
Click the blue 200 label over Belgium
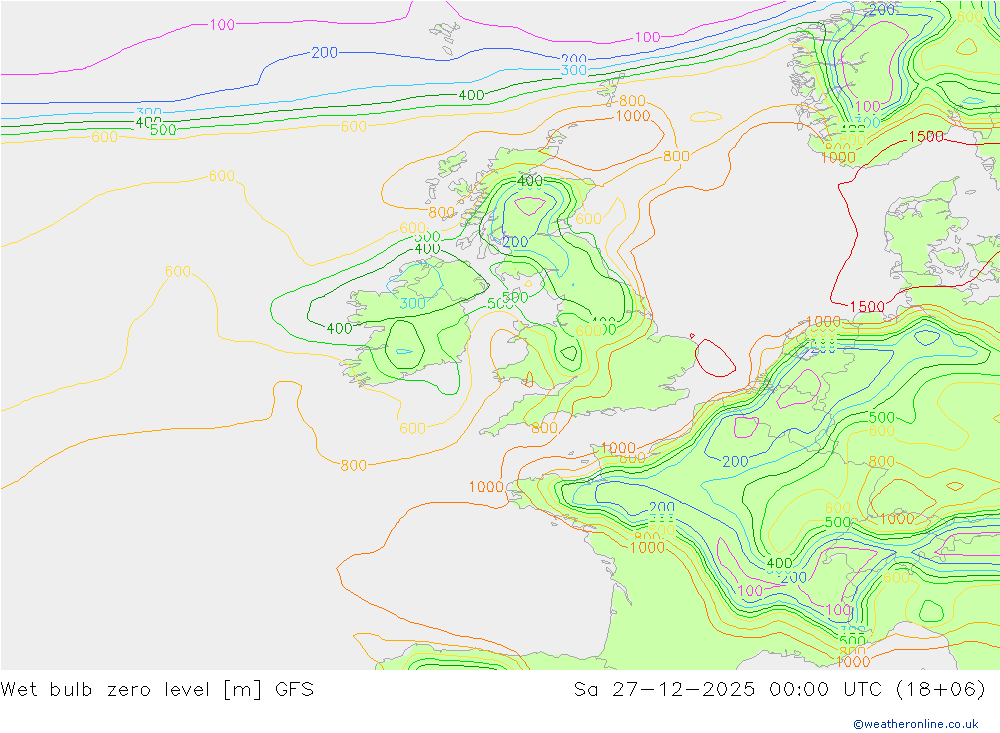[735, 461]
